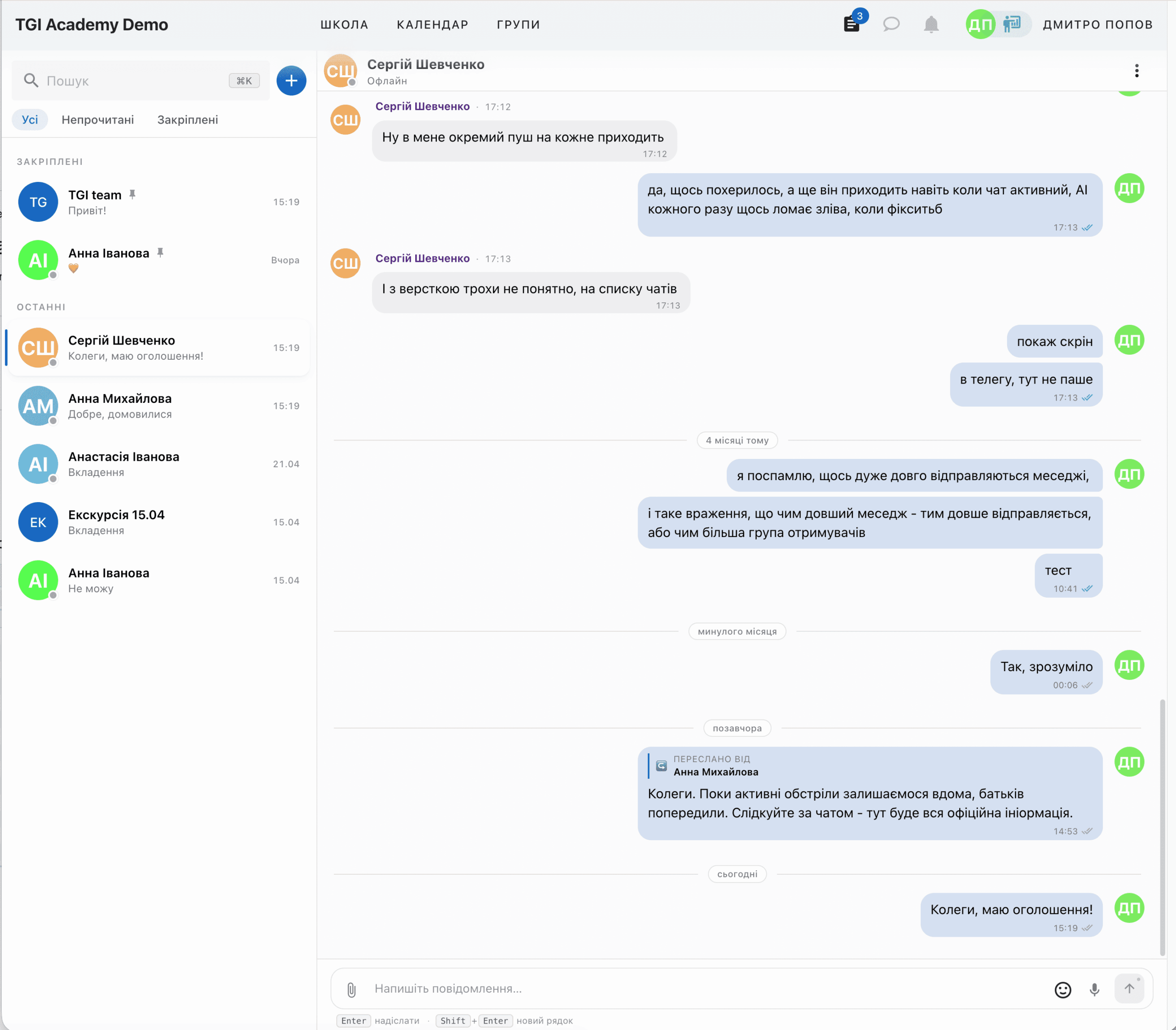This screenshot has height=1030, width=1176.
Task: Click ДП avatar beside 'покаж скрін'
Action: (1130, 340)
